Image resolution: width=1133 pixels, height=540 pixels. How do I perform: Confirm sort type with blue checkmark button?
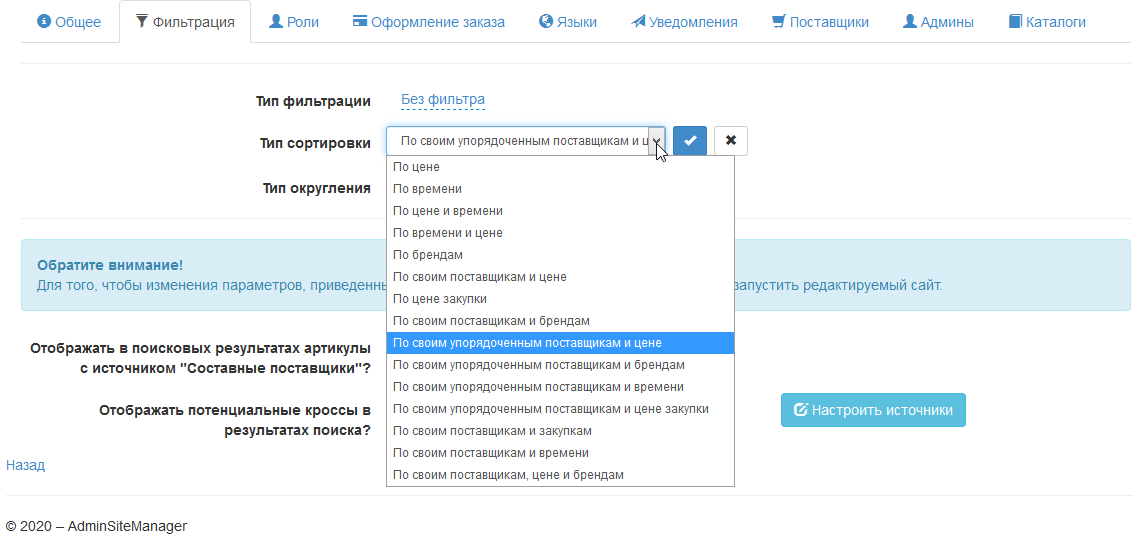690,141
